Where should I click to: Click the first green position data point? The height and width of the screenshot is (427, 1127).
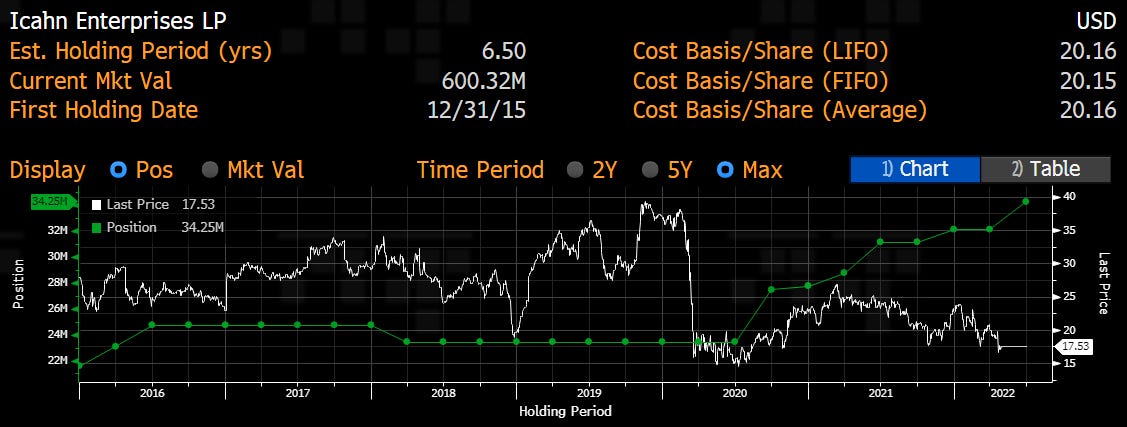click(79, 366)
